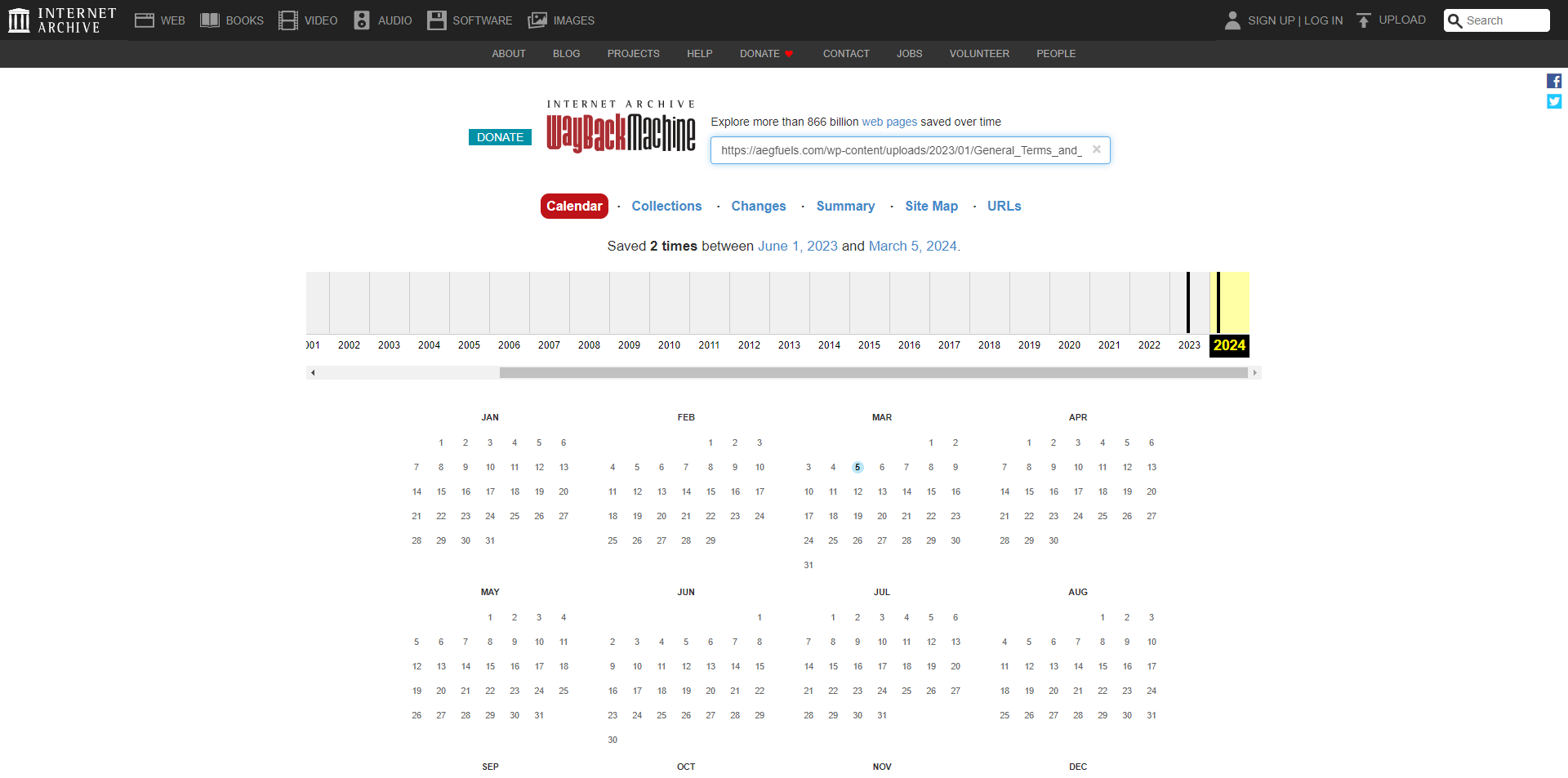This screenshot has height=778, width=1568.
Task: Switch to the Summary tab
Action: (845, 207)
